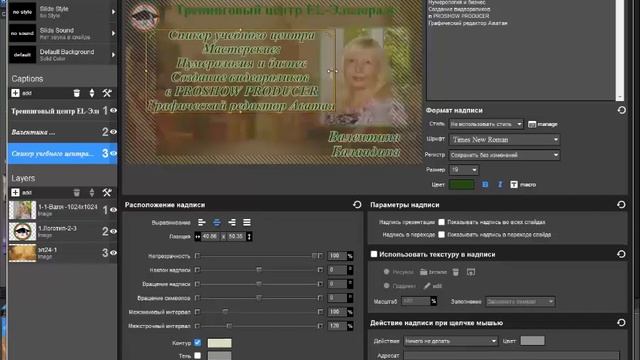
Task: Open the Шрифт font dropdown Times New Roman
Action: tap(504, 140)
